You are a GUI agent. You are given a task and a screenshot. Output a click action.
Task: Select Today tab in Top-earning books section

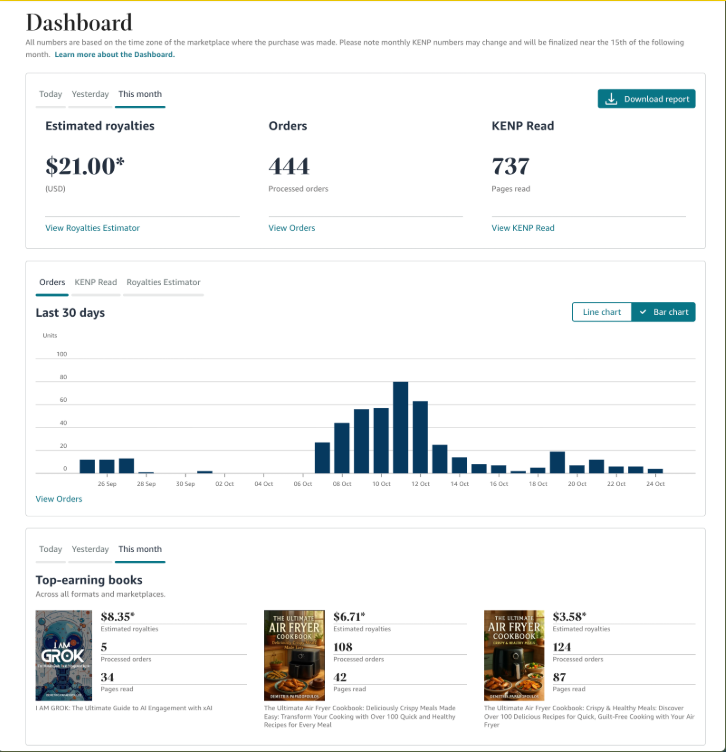50,549
